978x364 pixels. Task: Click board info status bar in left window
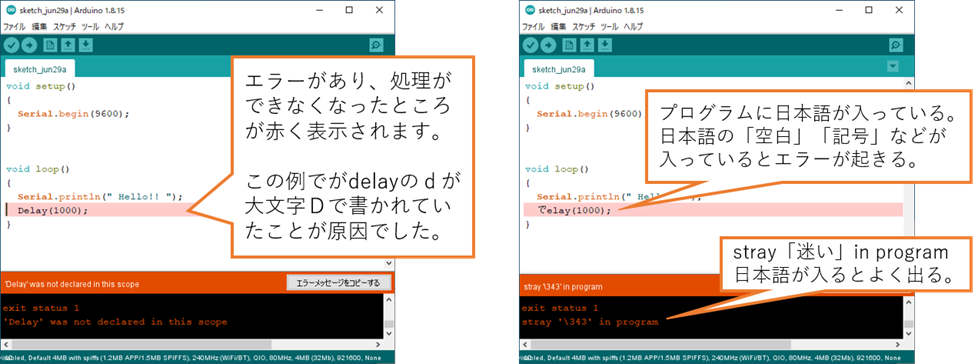point(197,358)
